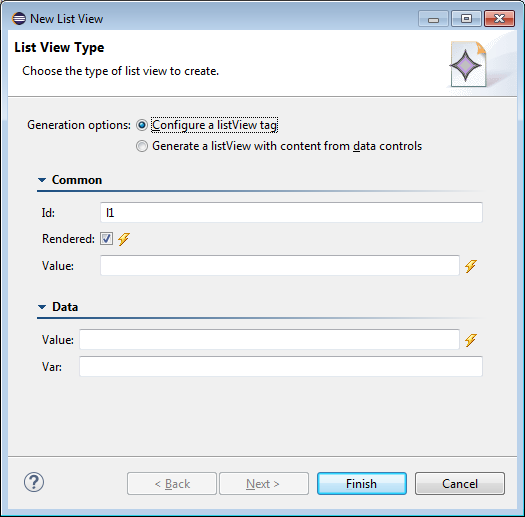Click the disabled Back button
This screenshot has height=517, width=525.
(172, 484)
